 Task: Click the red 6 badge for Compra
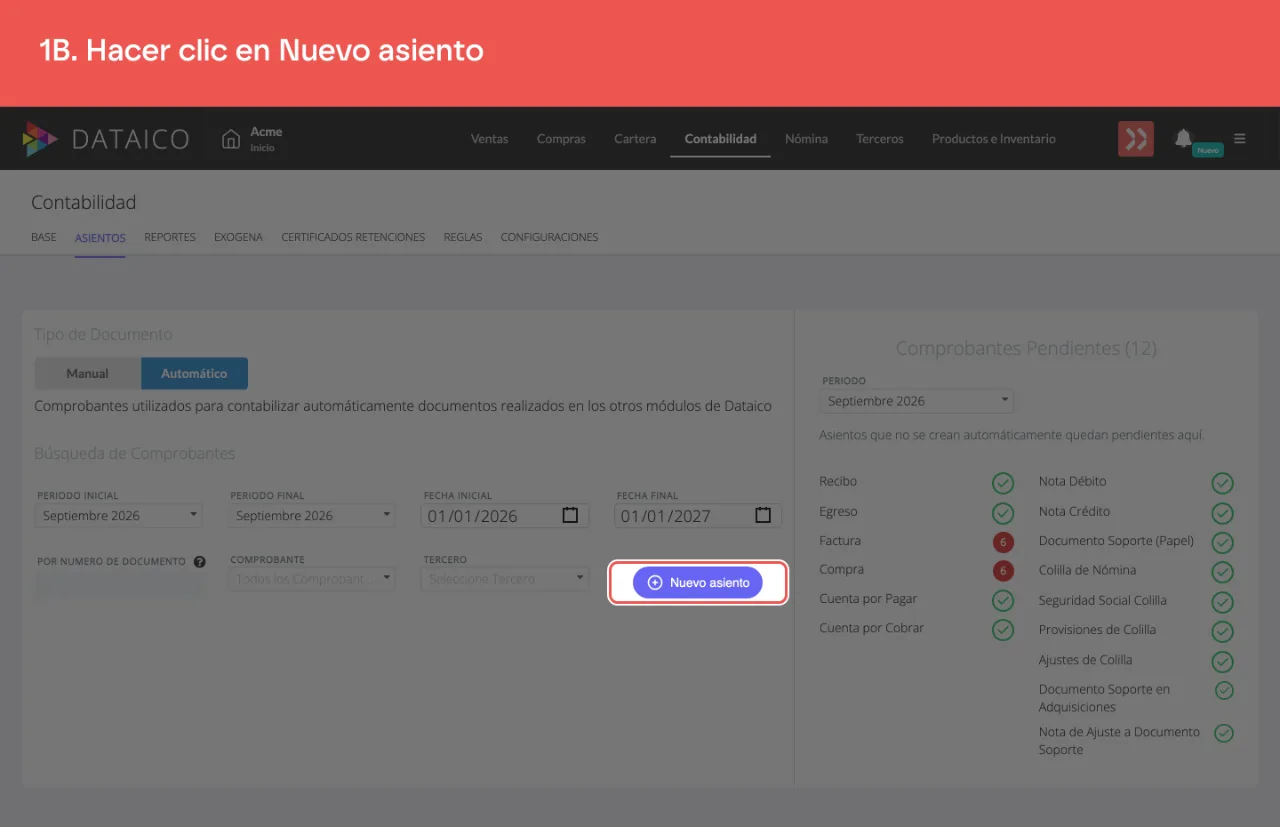(x=1002, y=571)
